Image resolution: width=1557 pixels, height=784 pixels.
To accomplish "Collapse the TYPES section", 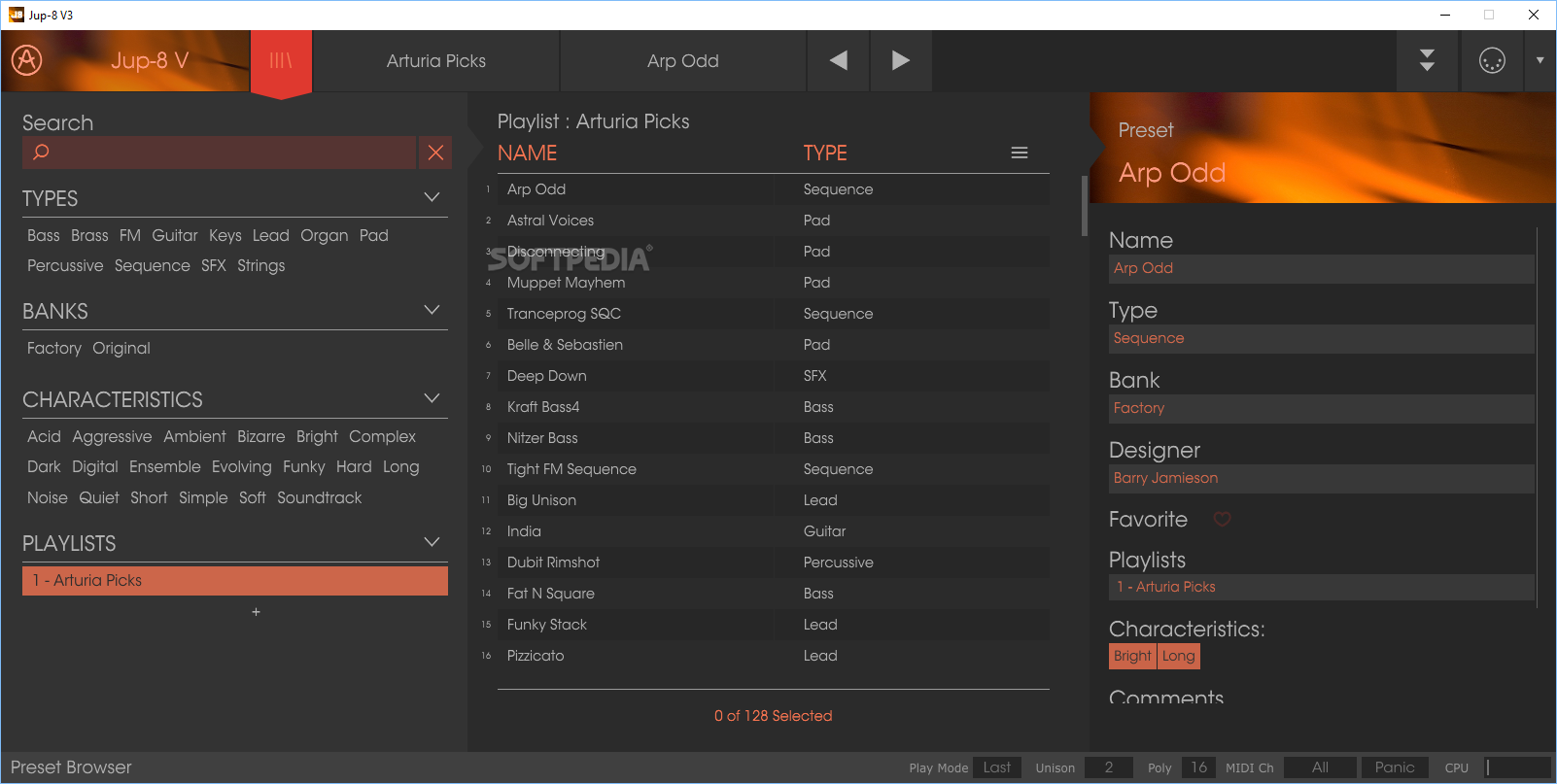I will (x=432, y=197).
